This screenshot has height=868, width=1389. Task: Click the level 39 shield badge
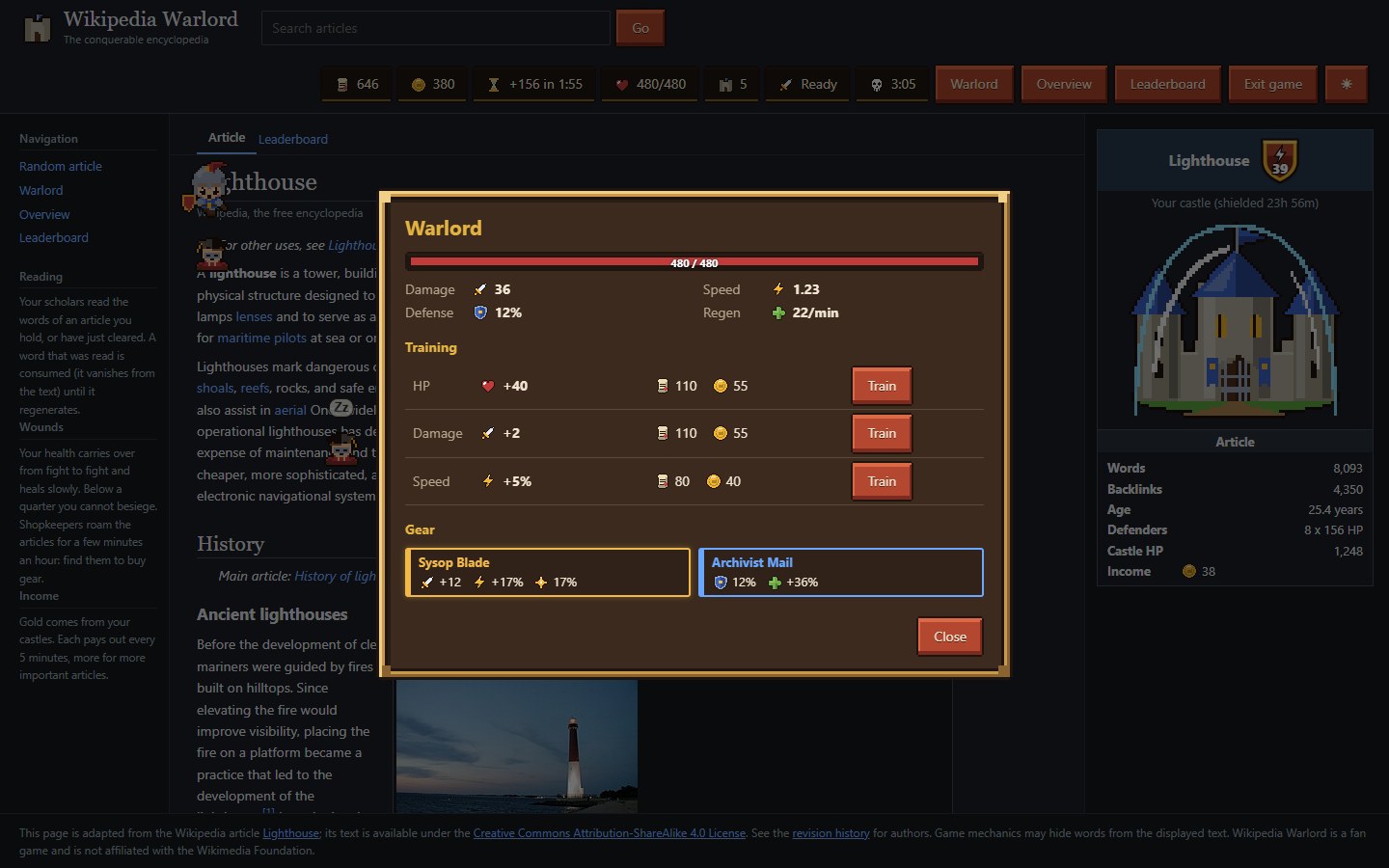coord(1280,160)
